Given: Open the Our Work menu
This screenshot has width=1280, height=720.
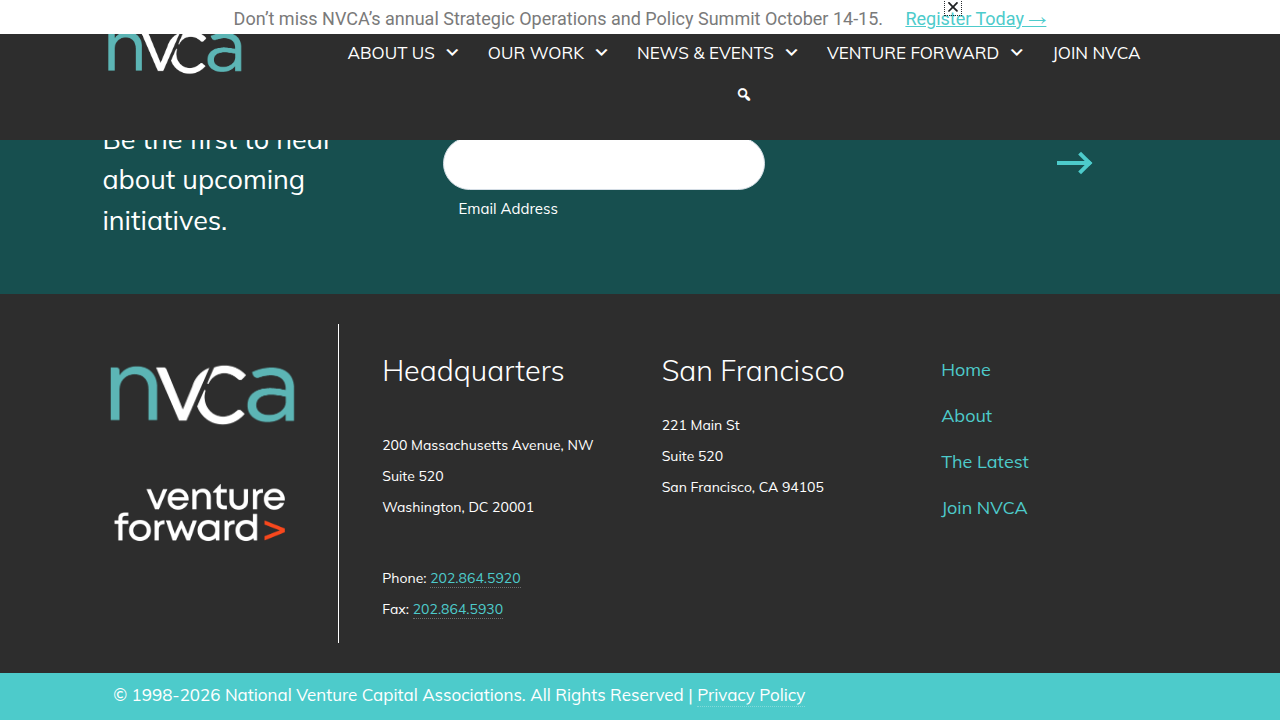Looking at the screenshot, I should point(536,53).
